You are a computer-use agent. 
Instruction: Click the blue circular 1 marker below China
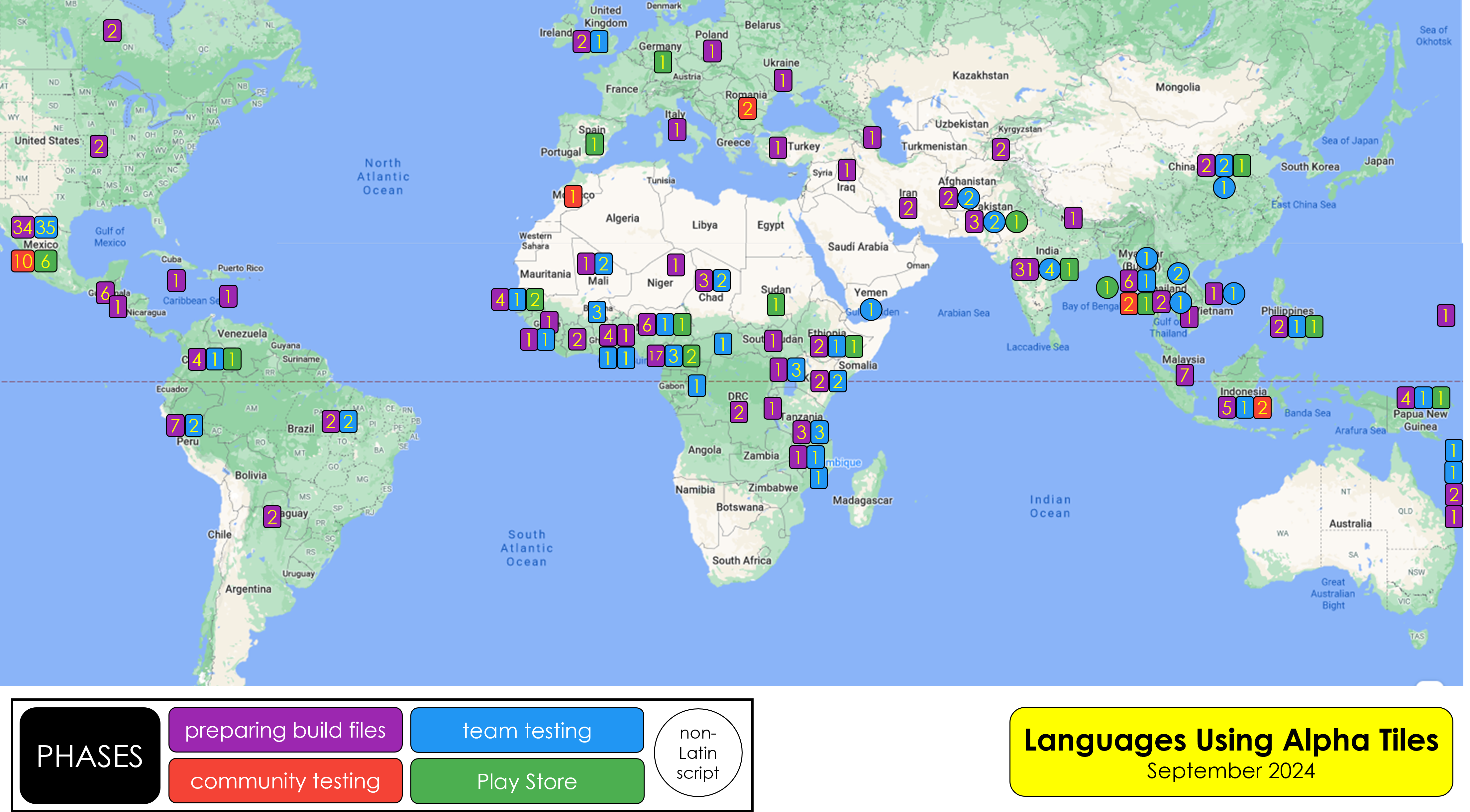[1223, 188]
